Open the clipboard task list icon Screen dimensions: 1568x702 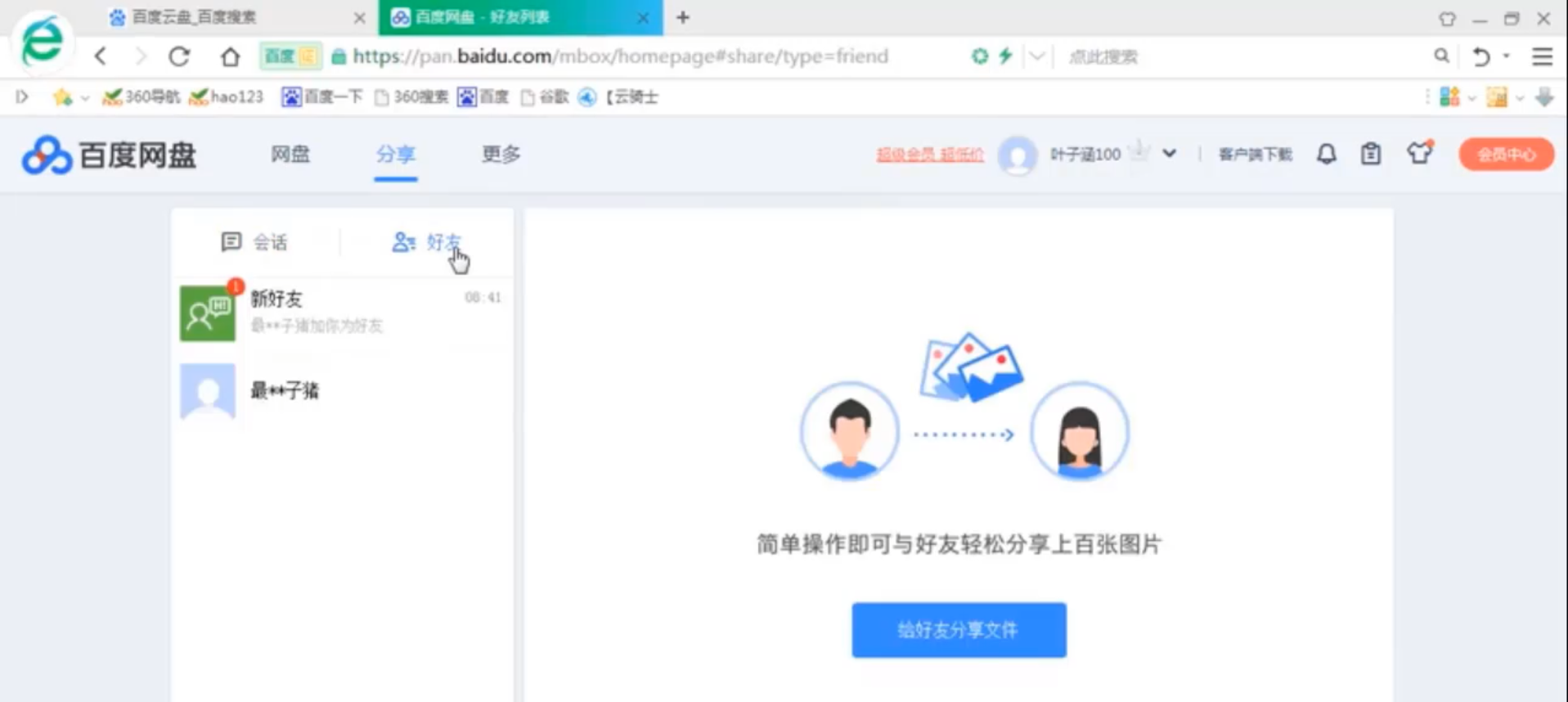[1370, 154]
